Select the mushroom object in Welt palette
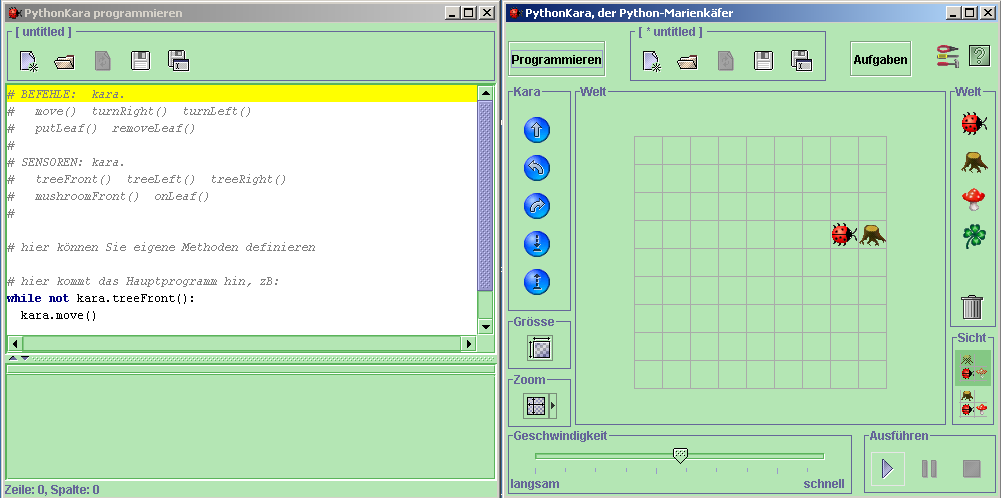This screenshot has width=1001, height=498. (973, 199)
